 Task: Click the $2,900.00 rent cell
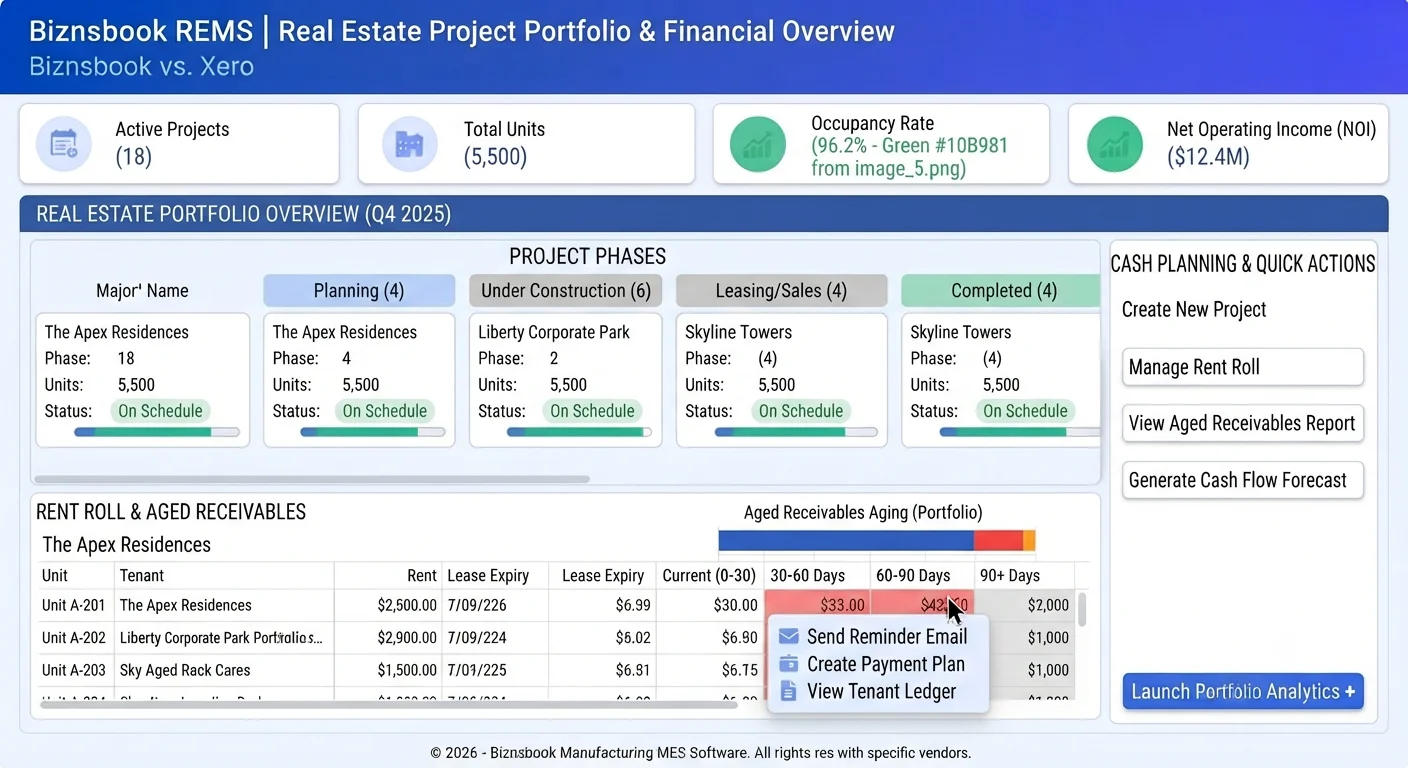pos(388,638)
